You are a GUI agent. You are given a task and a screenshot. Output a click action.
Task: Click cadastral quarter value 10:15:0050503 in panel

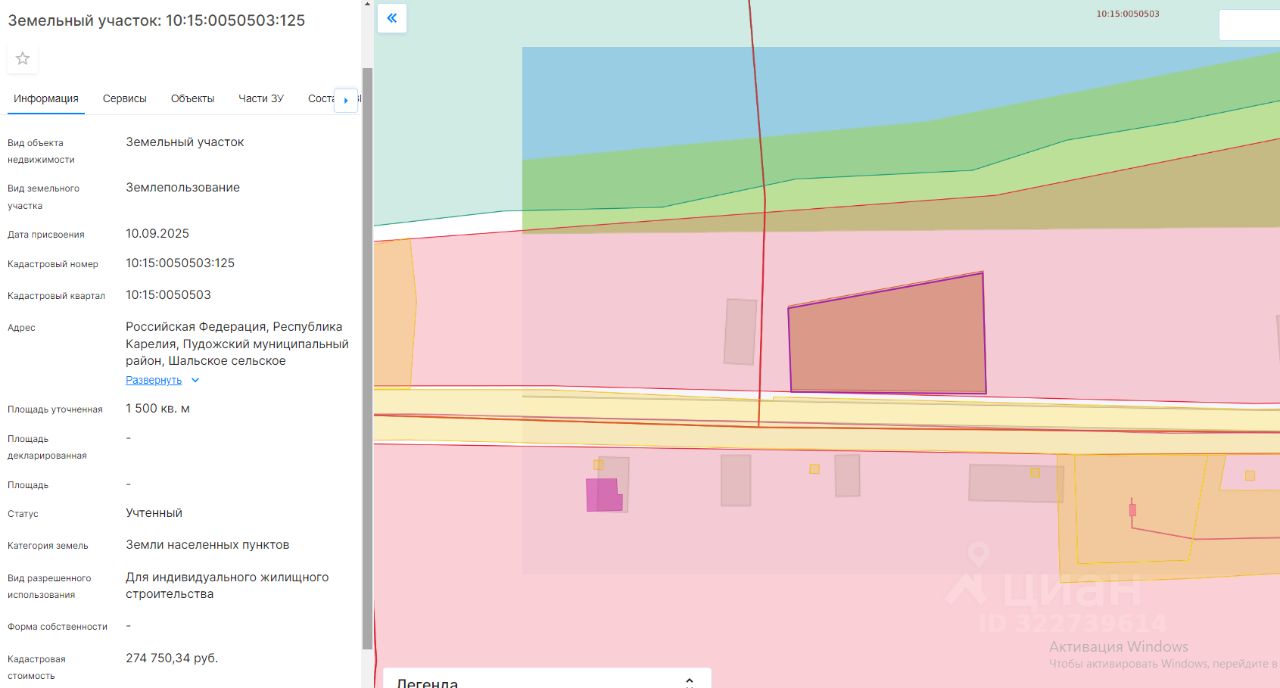[168, 295]
